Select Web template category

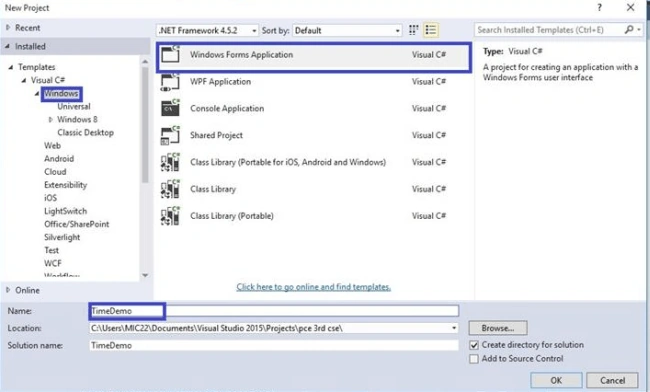point(52,146)
